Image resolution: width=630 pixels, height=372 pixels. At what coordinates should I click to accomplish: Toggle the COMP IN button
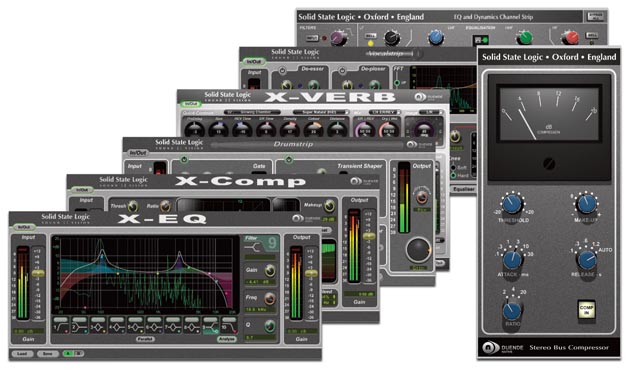pyautogui.click(x=586, y=310)
